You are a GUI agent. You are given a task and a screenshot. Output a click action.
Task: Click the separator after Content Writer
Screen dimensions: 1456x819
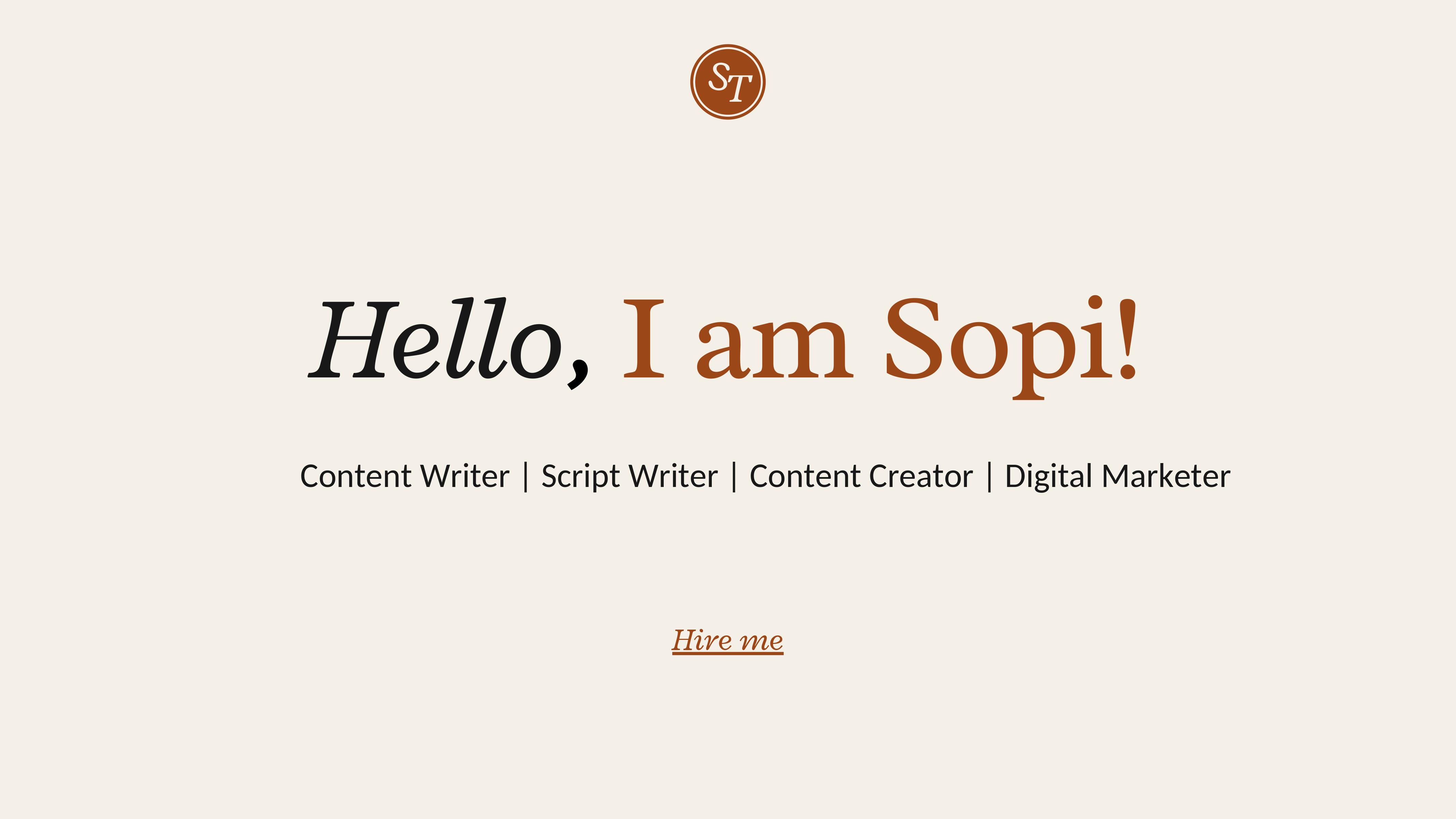click(x=526, y=477)
